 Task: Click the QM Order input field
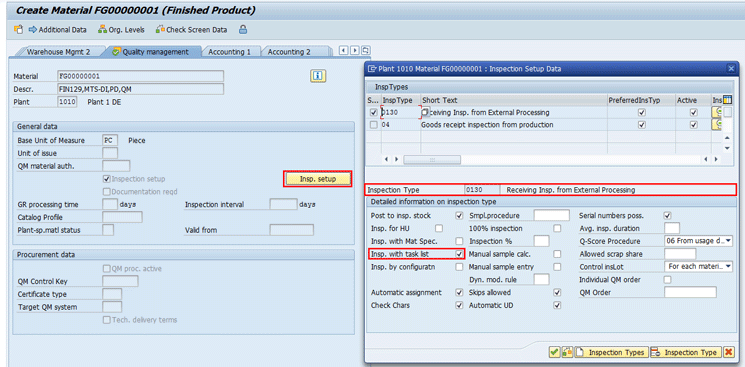(x=690, y=292)
